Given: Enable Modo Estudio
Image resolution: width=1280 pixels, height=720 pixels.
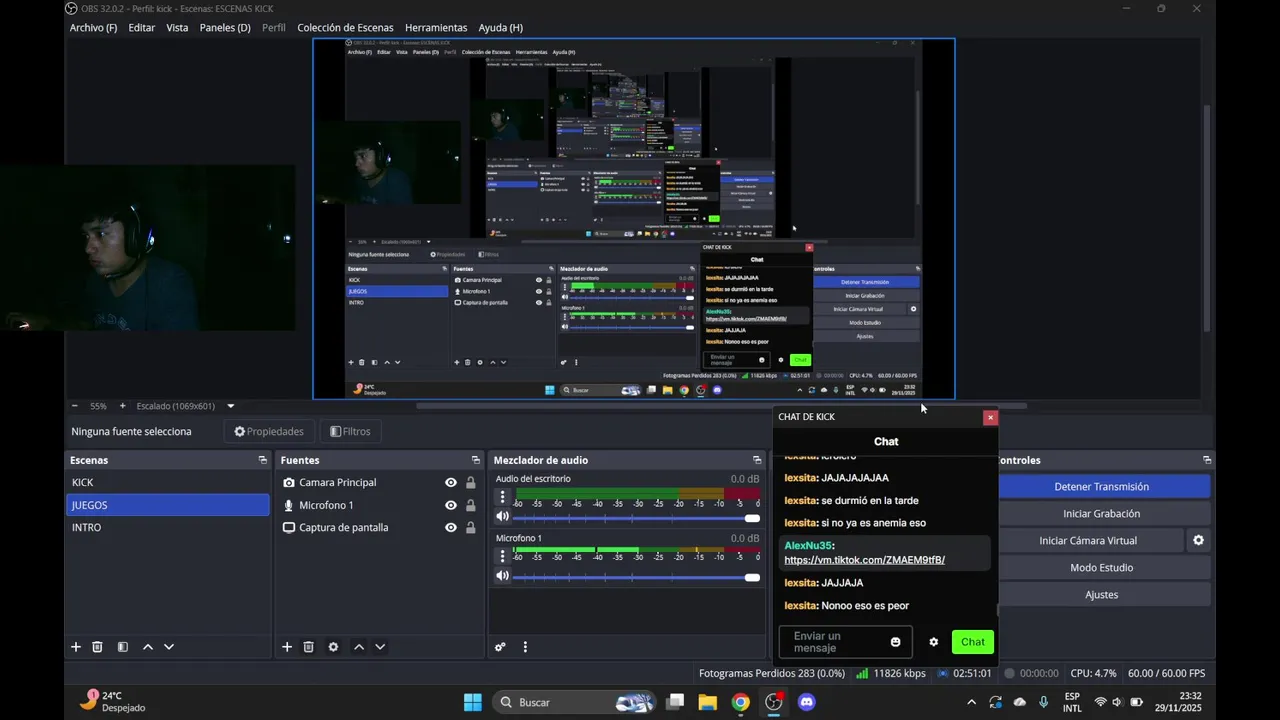Looking at the screenshot, I should pyautogui.click(x=1102, y=567).
